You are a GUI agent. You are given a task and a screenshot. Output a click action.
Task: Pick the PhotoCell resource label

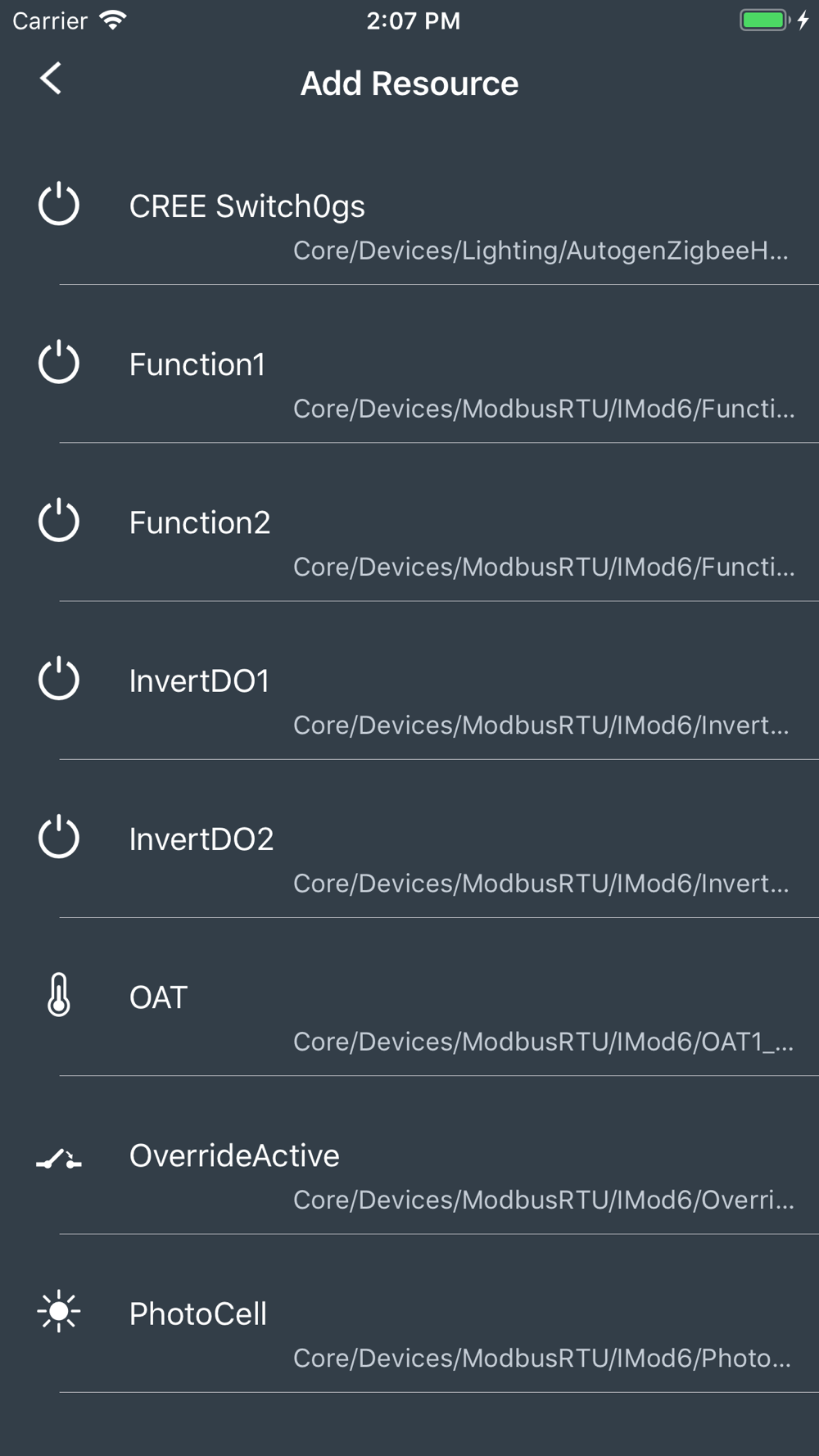[198, 1314]
